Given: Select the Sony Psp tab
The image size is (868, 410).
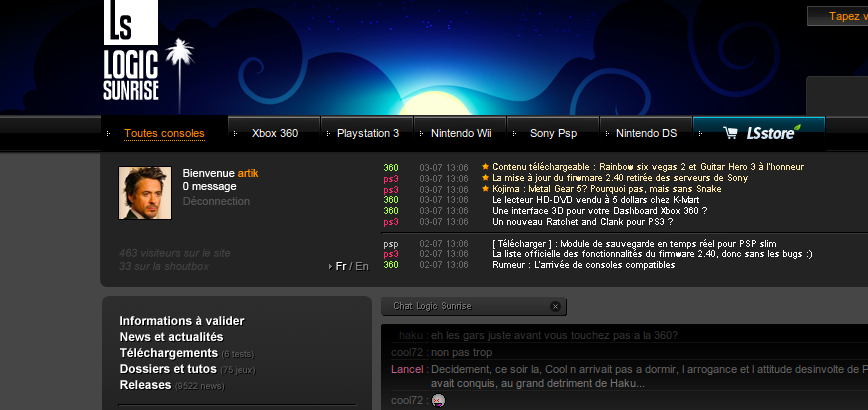Looking at the screenshot, I should 553,133.
